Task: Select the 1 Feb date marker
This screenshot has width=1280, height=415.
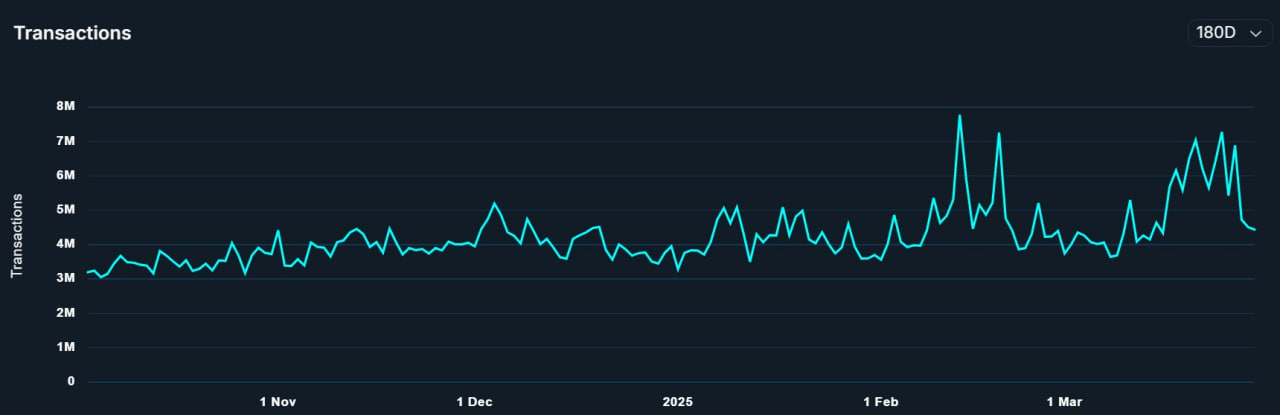Action: [x=880, y=402]
